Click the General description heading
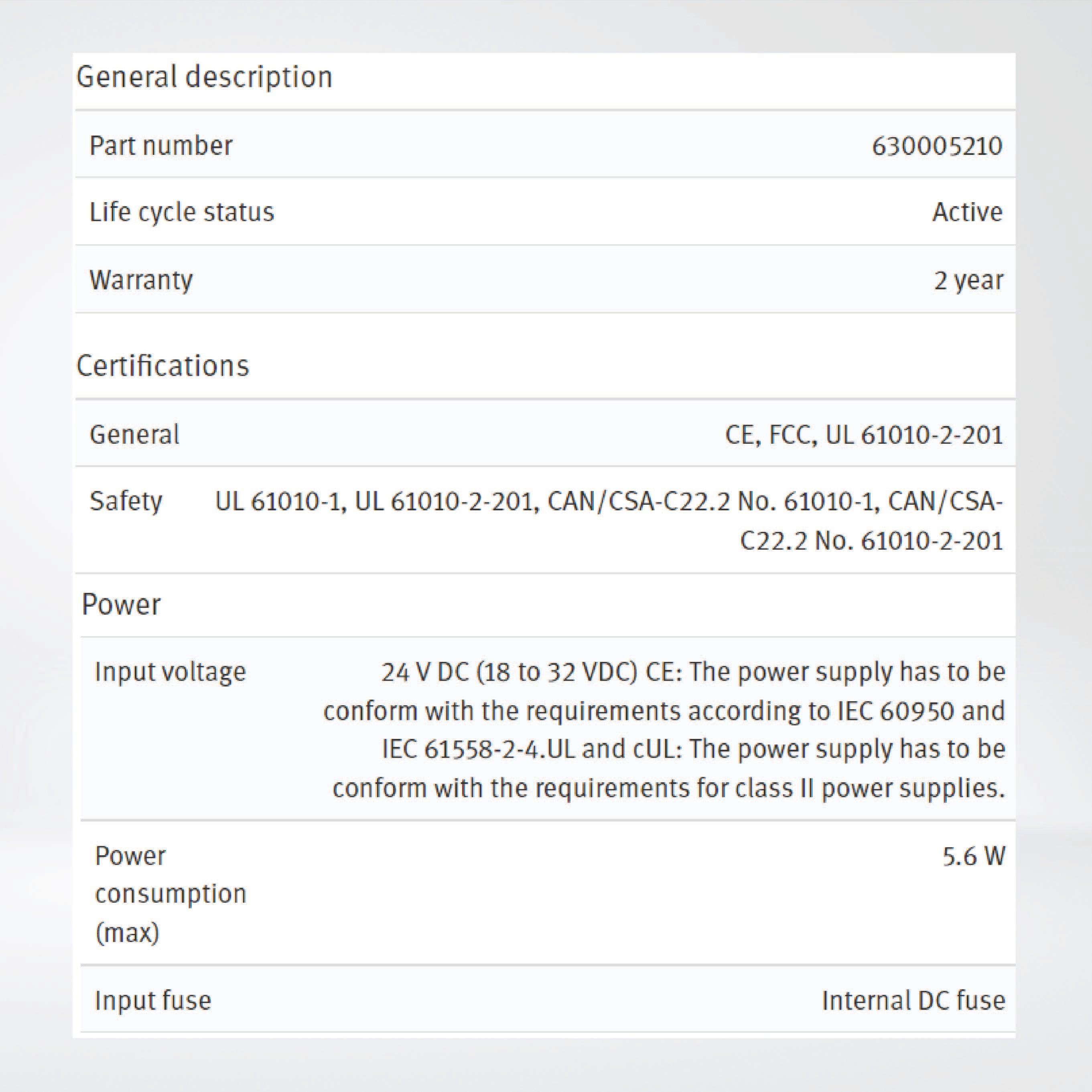 (x=204, y=77)
